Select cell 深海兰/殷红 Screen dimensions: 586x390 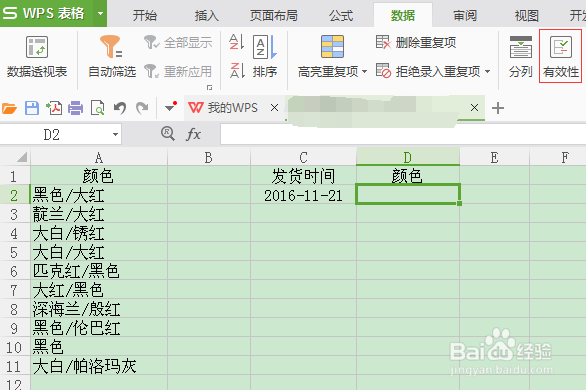pos(99,309)
